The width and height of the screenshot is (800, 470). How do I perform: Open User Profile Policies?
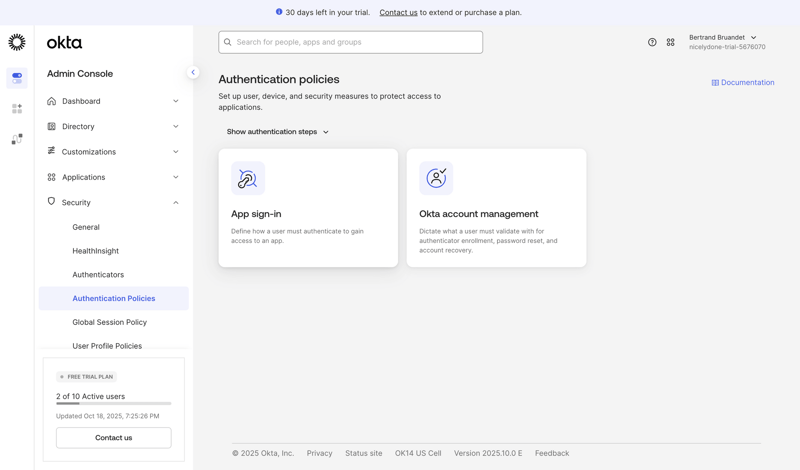[x=107, y=346]
